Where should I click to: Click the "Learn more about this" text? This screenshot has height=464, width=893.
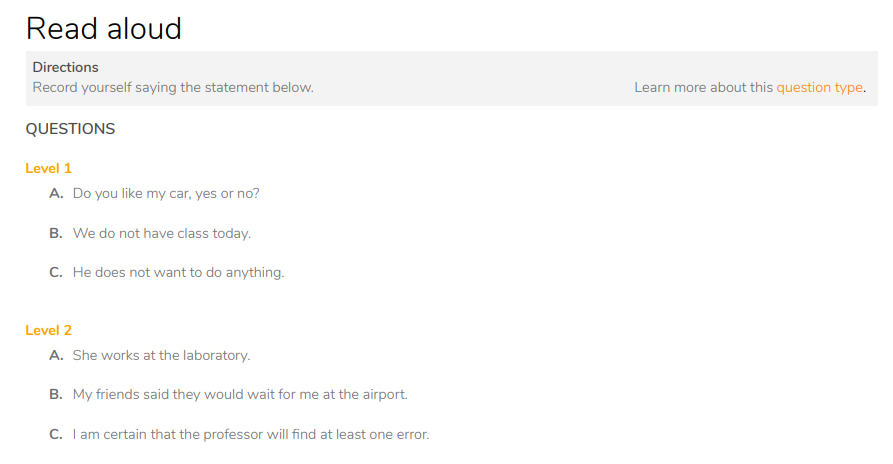[703, 88]
